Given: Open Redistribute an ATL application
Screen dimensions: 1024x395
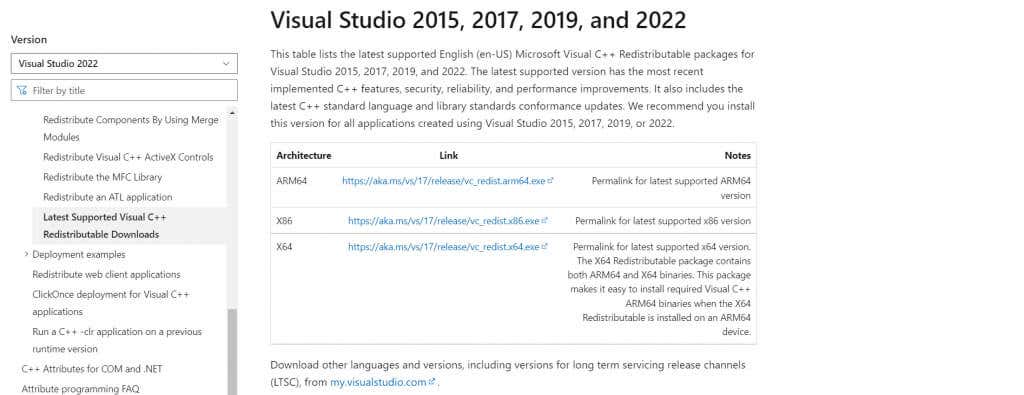Looking at the screenshot, I should [108, 197].
